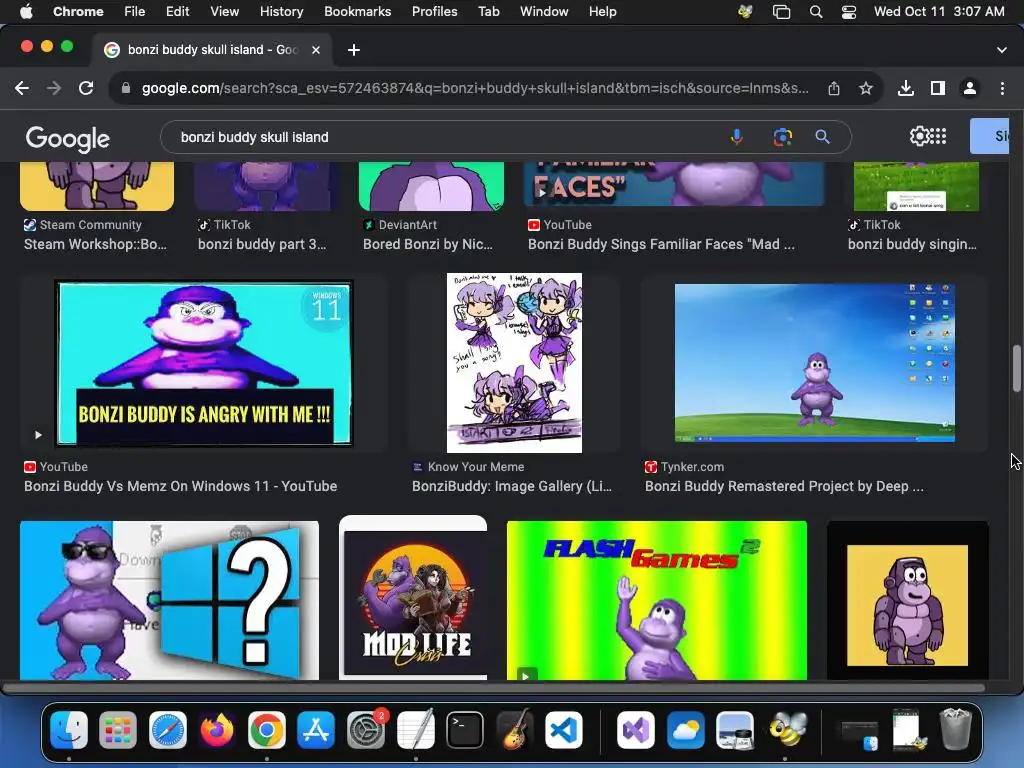This screenshot has width=1024, height=768.
Task: Open the Windows XP desktop Bonzi image
Action: click(814, 362)
